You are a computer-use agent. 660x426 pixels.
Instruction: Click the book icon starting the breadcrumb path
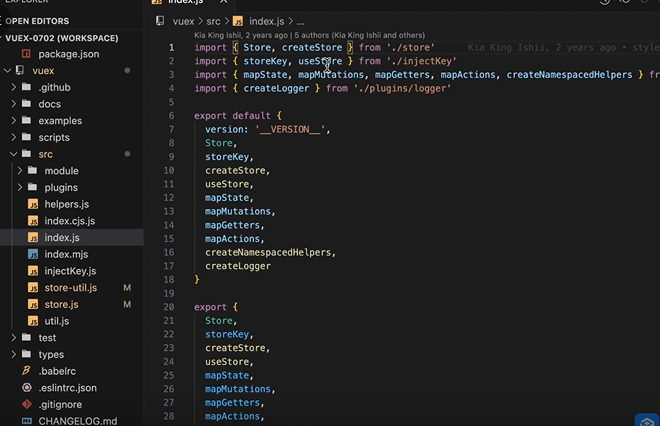[x=160, y=21]
